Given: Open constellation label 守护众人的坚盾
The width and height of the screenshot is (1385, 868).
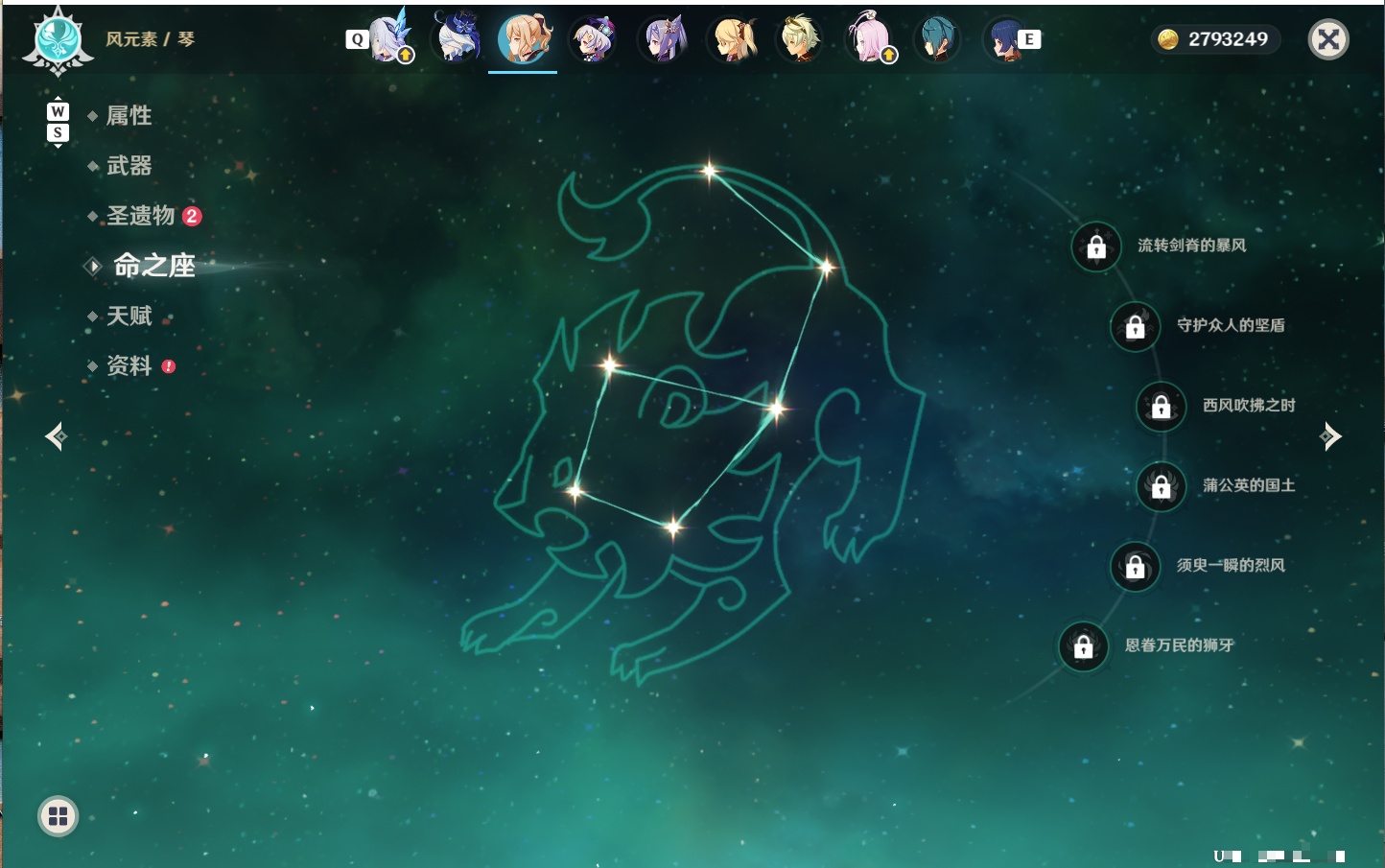Looking at the screenshot, I should pos(1231,325).
